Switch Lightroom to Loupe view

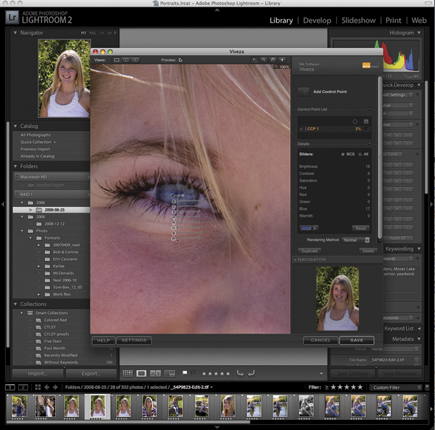tap(141, 373)
